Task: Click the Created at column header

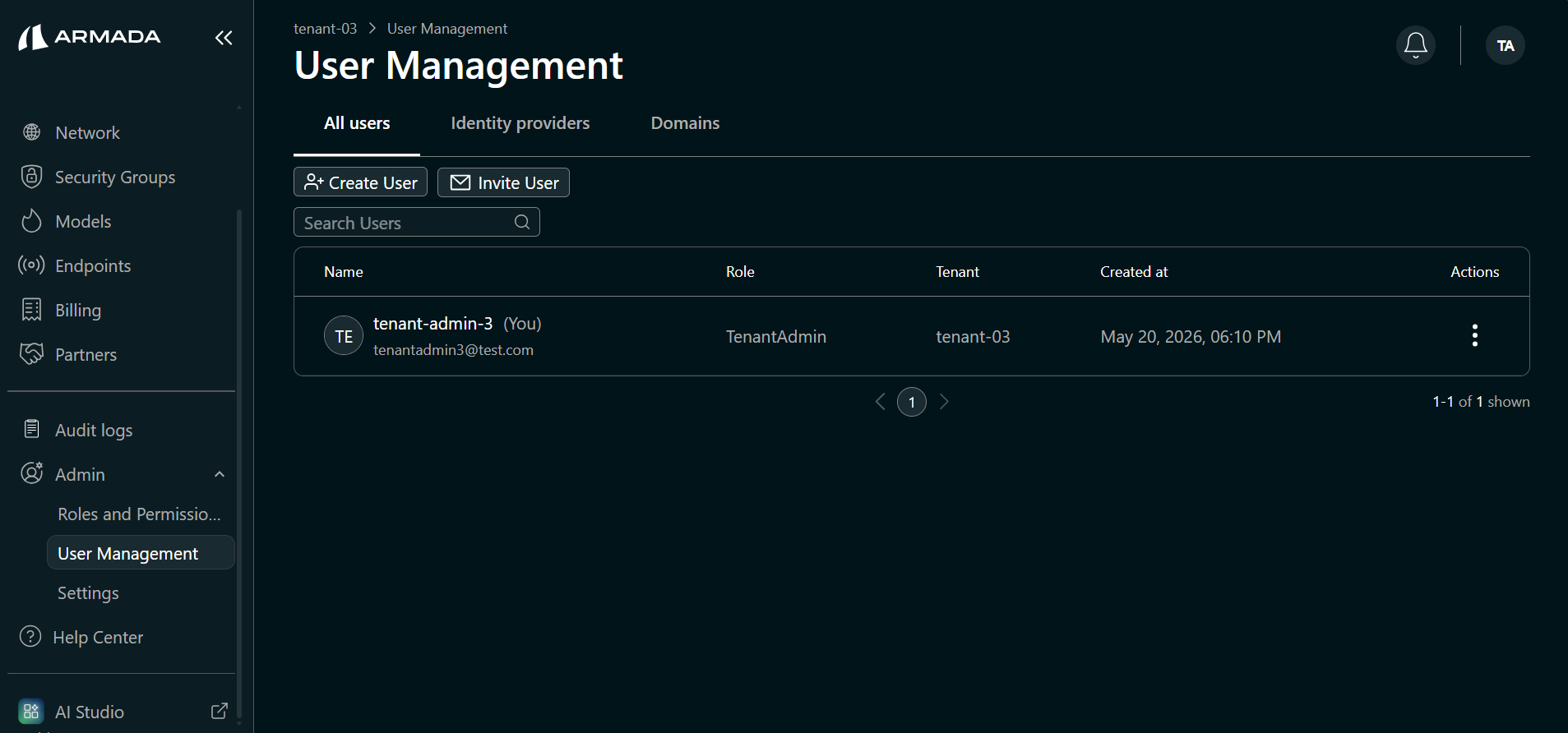Action: (1134, 272)
